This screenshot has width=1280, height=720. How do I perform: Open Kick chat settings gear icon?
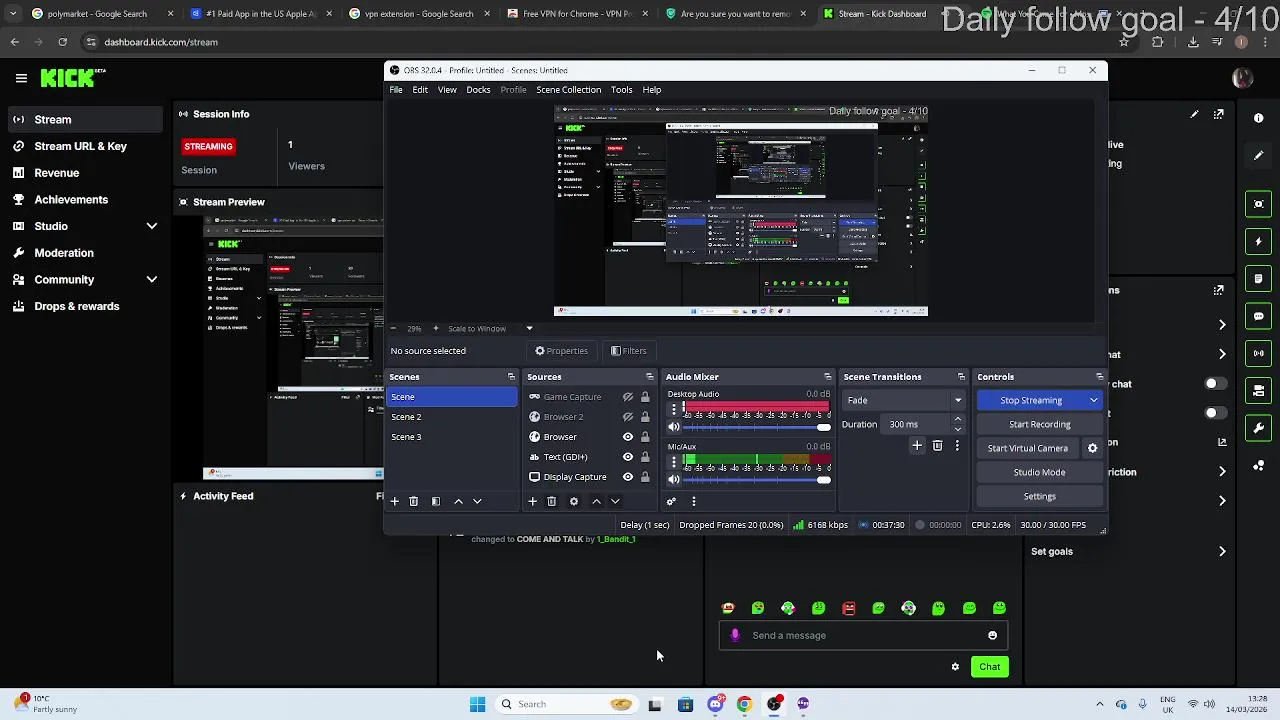955,667
